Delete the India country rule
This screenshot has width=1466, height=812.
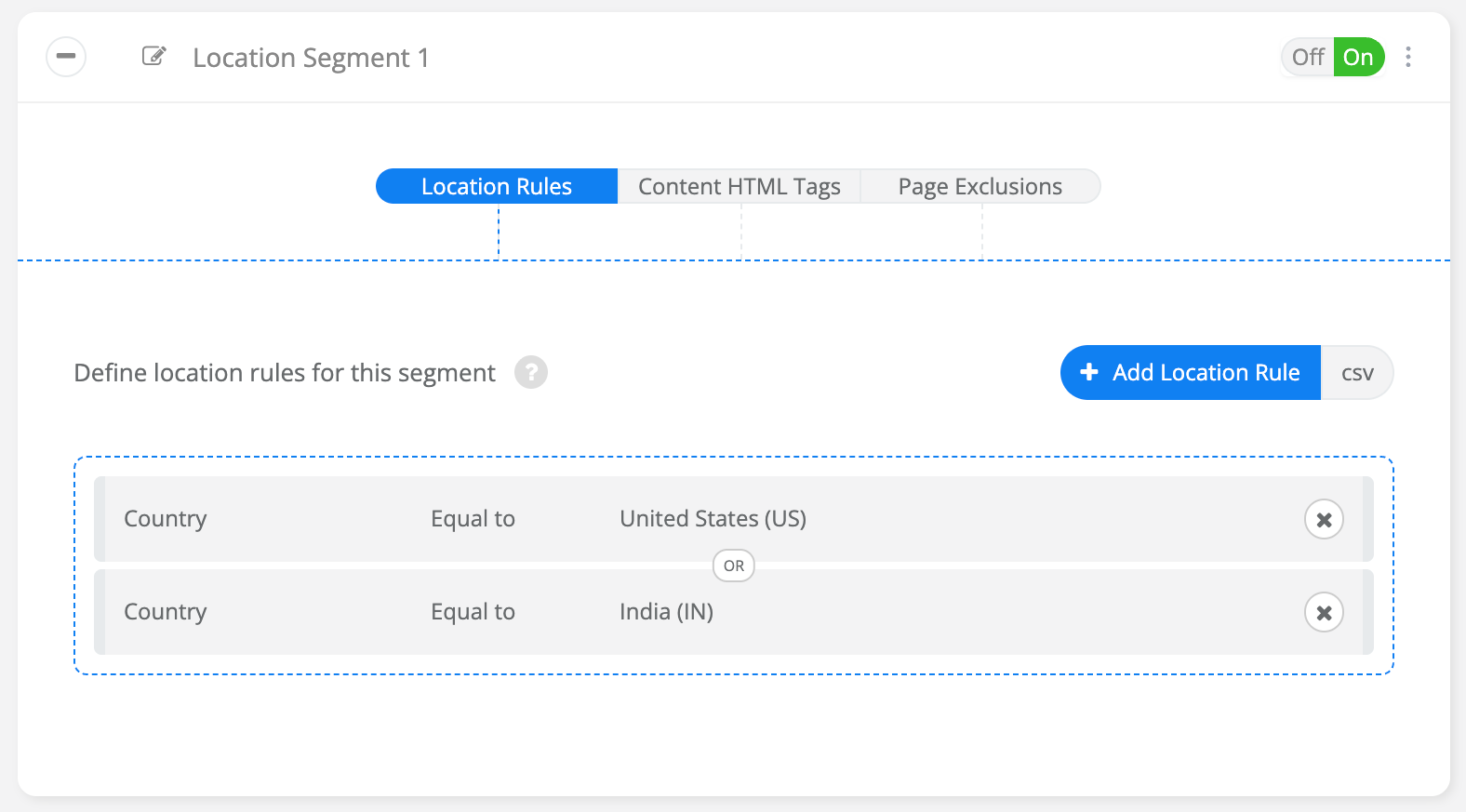[x=1324, y=612]
